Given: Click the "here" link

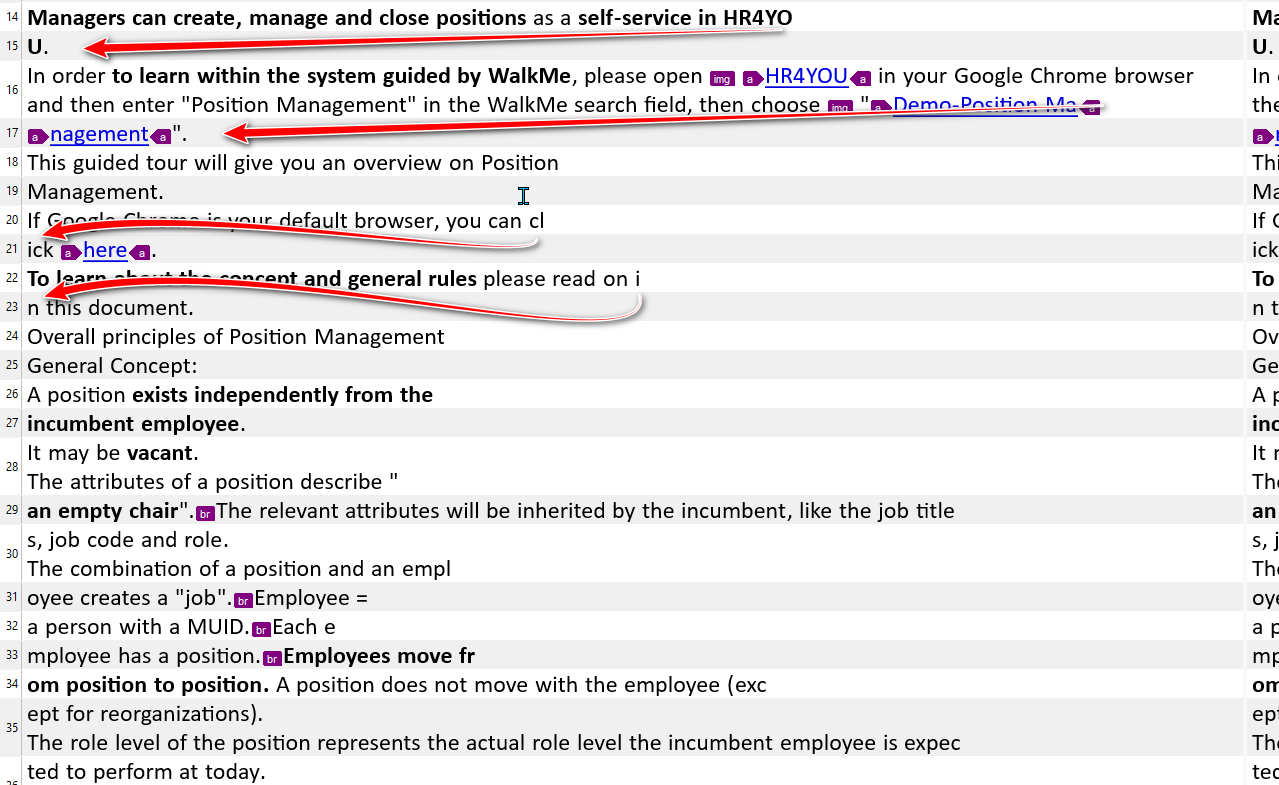Looking at the screenshot, I should click(x=105, y=250).
